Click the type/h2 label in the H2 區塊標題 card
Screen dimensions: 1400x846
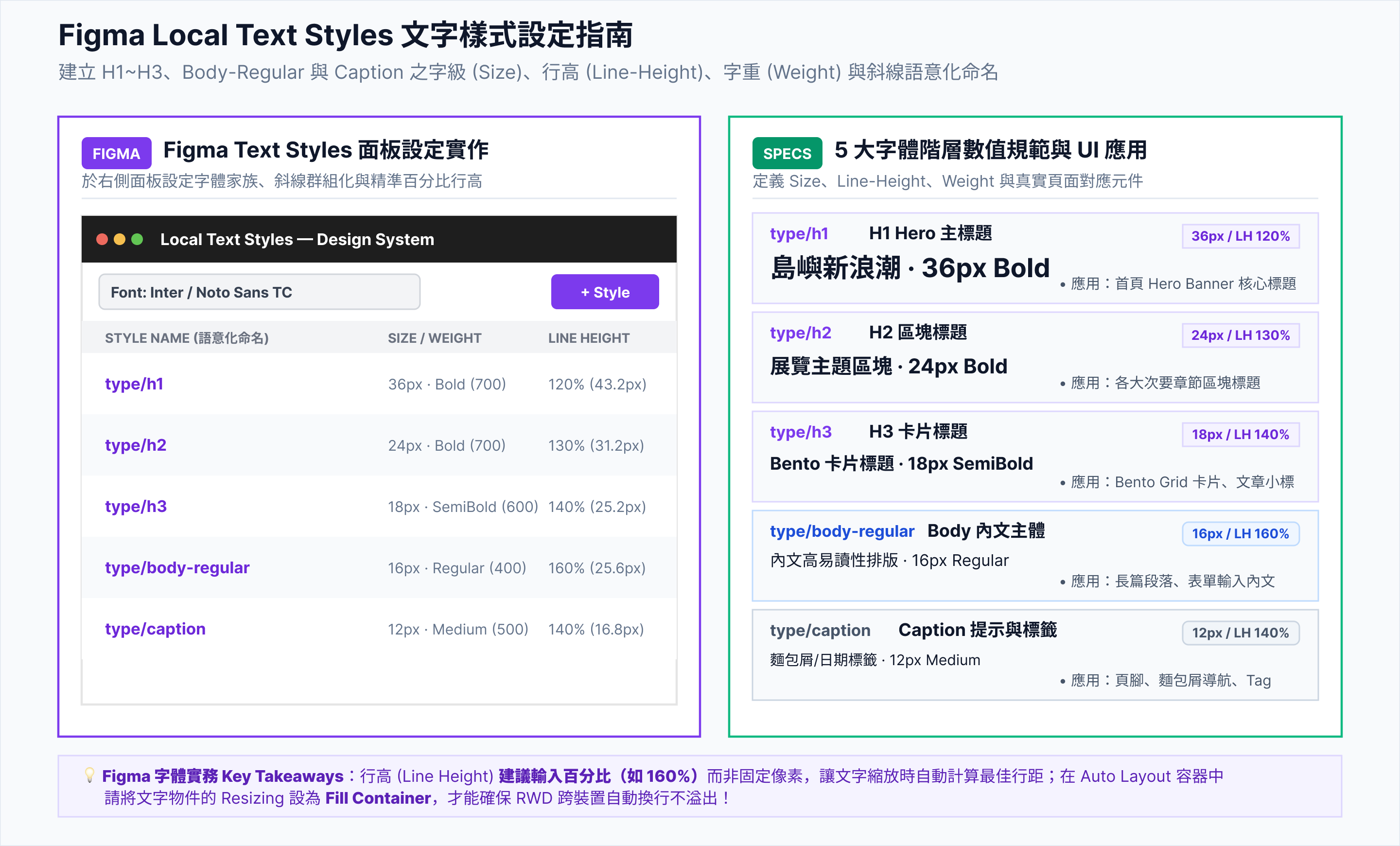point(801,333)
